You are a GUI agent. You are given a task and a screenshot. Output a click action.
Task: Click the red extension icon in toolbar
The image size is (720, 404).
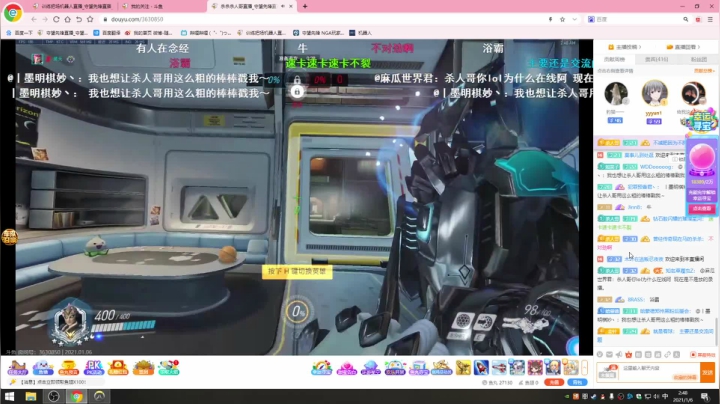[698, 19]
